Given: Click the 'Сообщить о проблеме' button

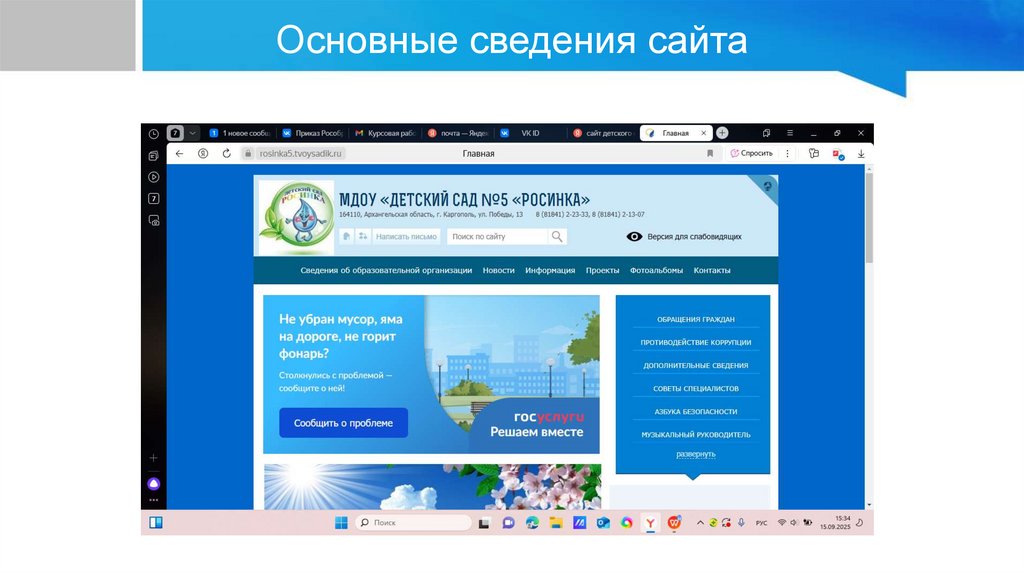Looking at the screenshot, I should tap(344, 423).
